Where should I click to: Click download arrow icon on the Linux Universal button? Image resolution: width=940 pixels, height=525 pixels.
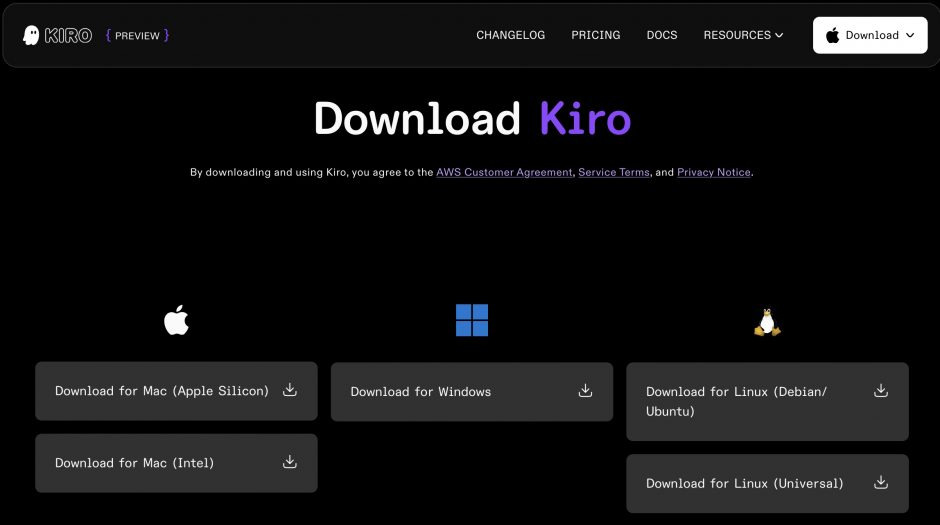pyautogui.click(x=881, y=482)
